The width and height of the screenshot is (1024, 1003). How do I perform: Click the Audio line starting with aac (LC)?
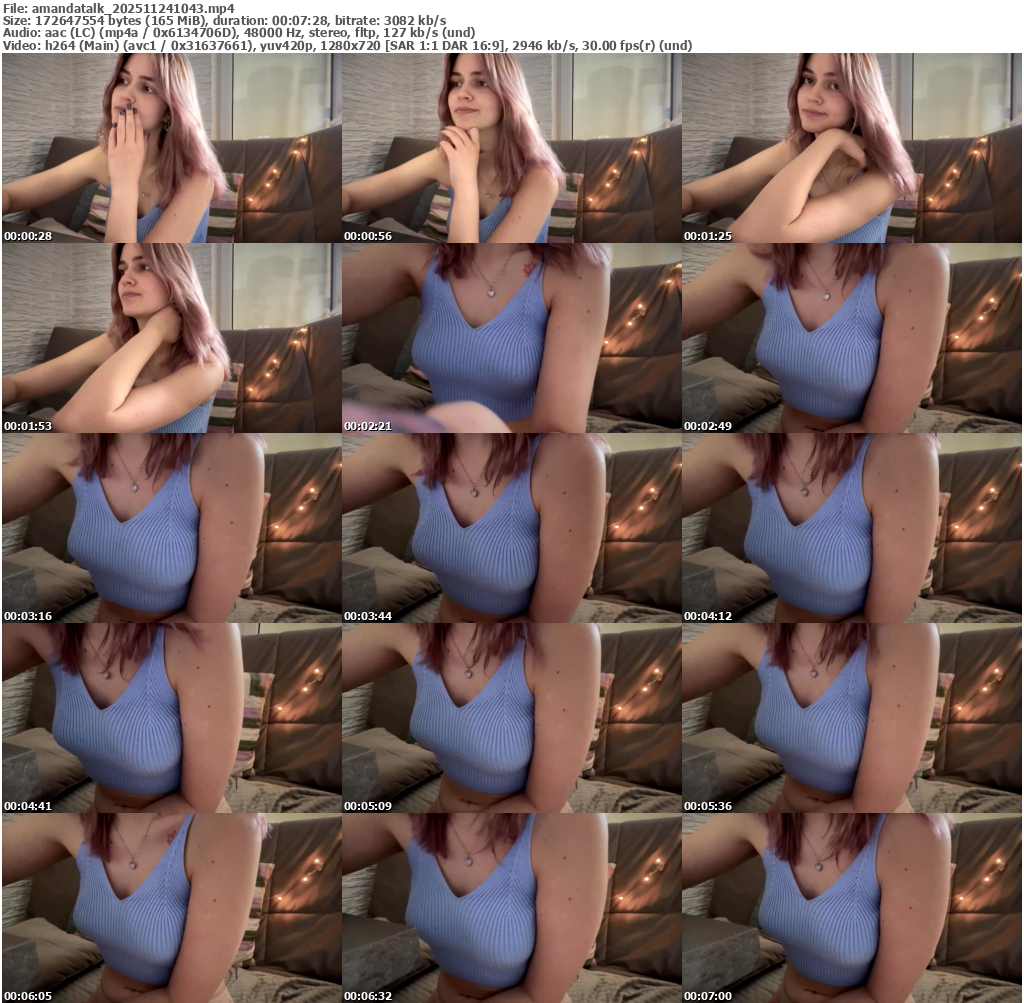click(x=239, y=33)
